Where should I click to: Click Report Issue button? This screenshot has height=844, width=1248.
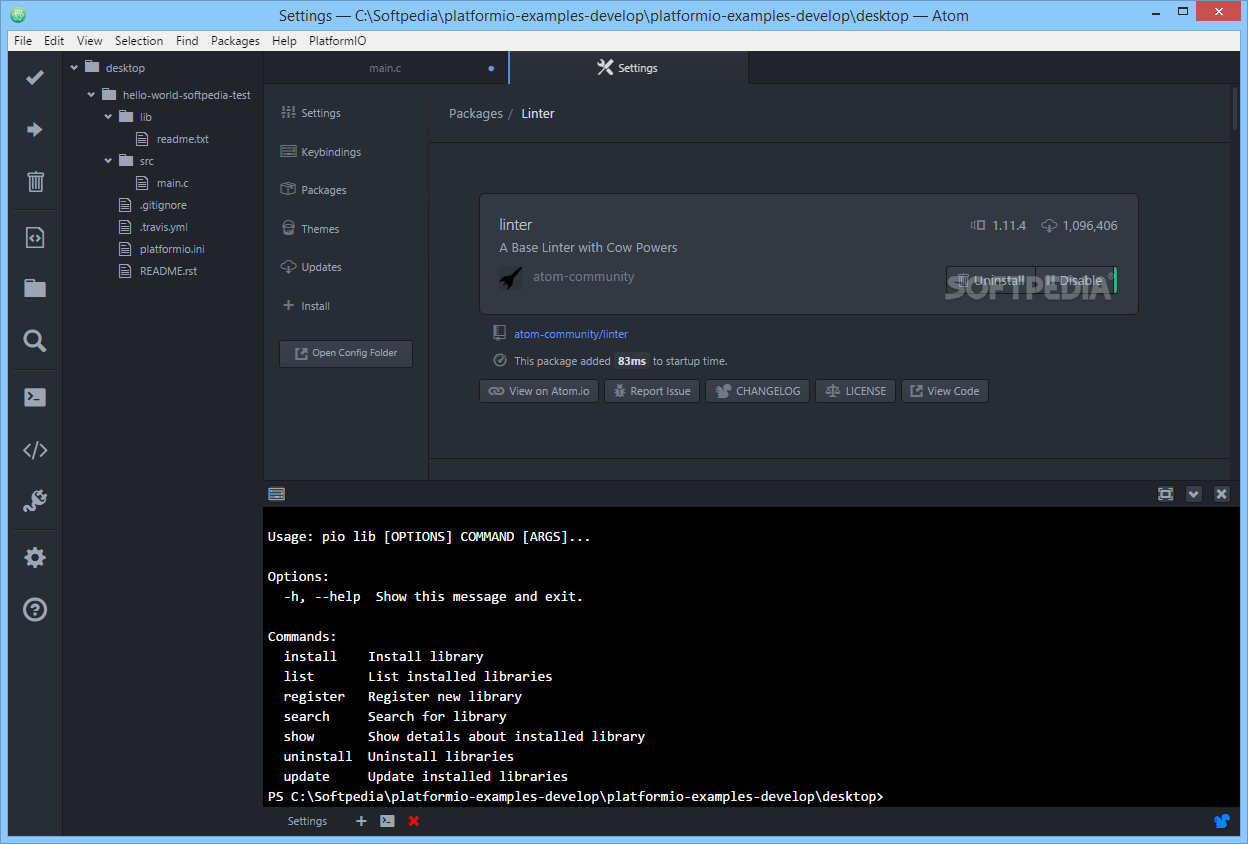[x=652, y=391]
